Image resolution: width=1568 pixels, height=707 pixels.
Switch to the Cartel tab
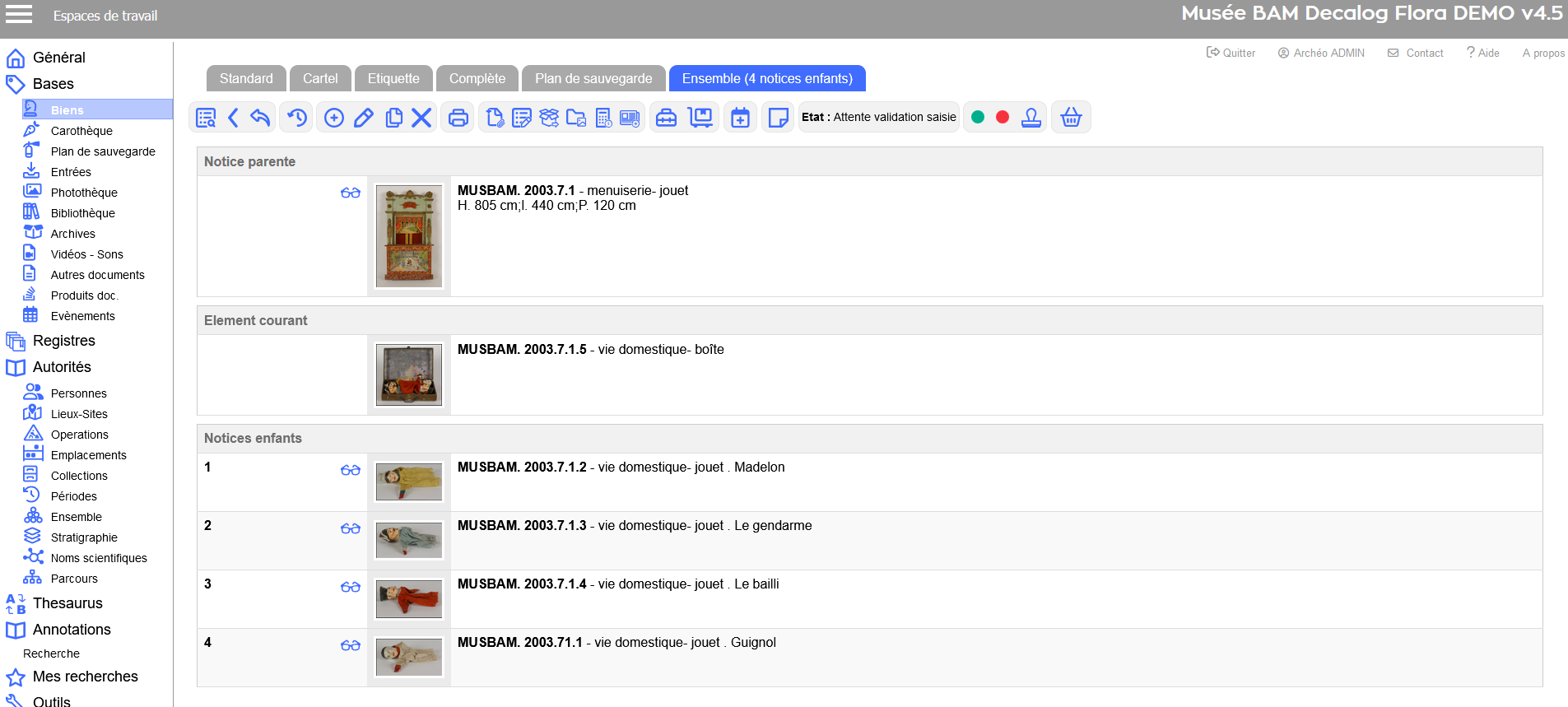tap(320, 78)
